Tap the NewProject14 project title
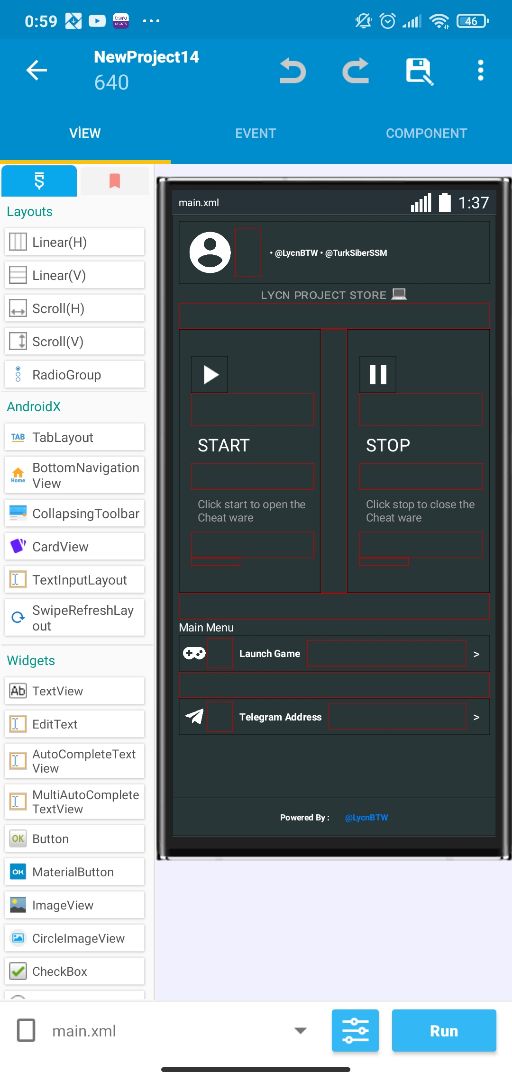 147,57
